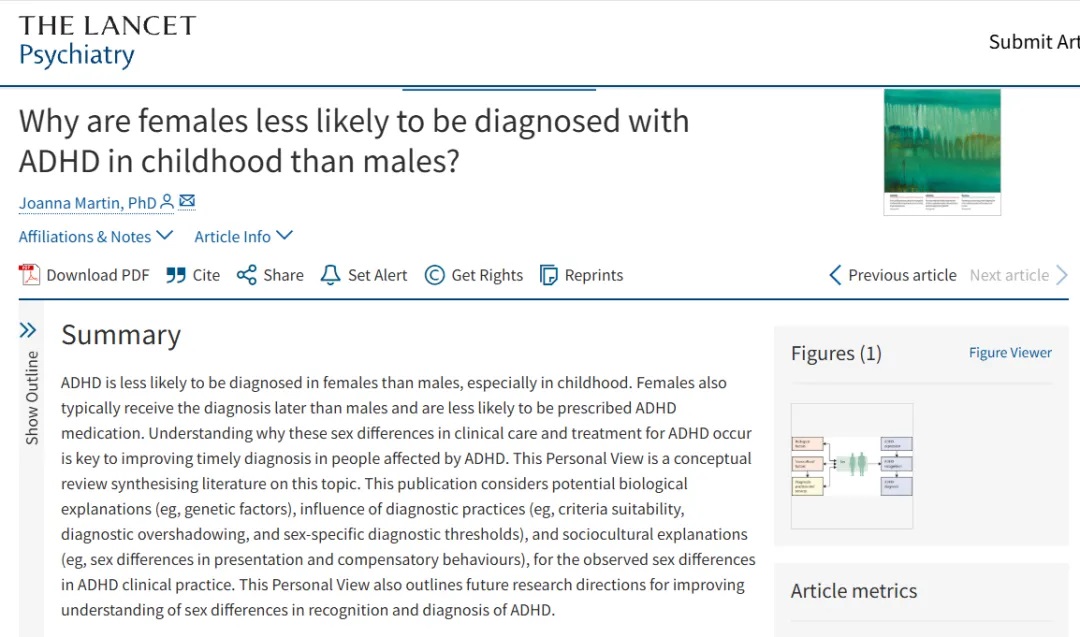The image size is (1080, 637).
Task: Open the journal issue cover thumbnail
Action: pos(942,152)
